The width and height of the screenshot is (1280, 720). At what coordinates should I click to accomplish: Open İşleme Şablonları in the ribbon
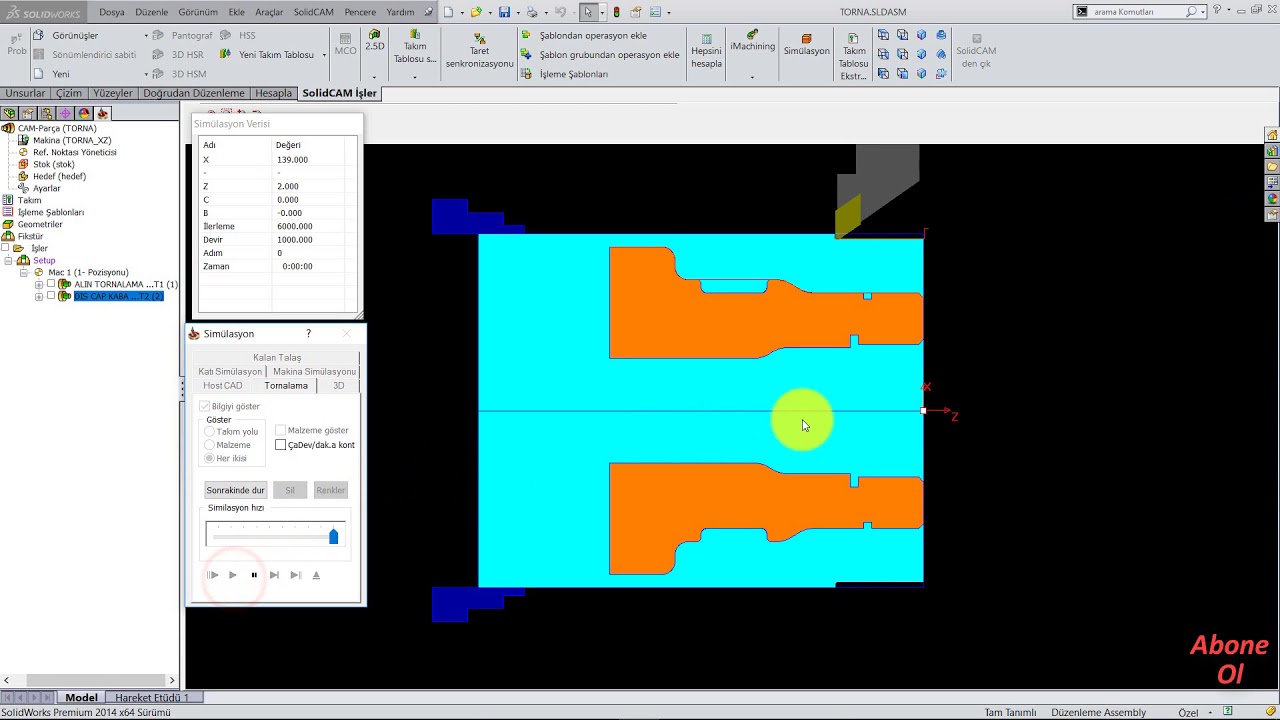(x=565, y=74)
